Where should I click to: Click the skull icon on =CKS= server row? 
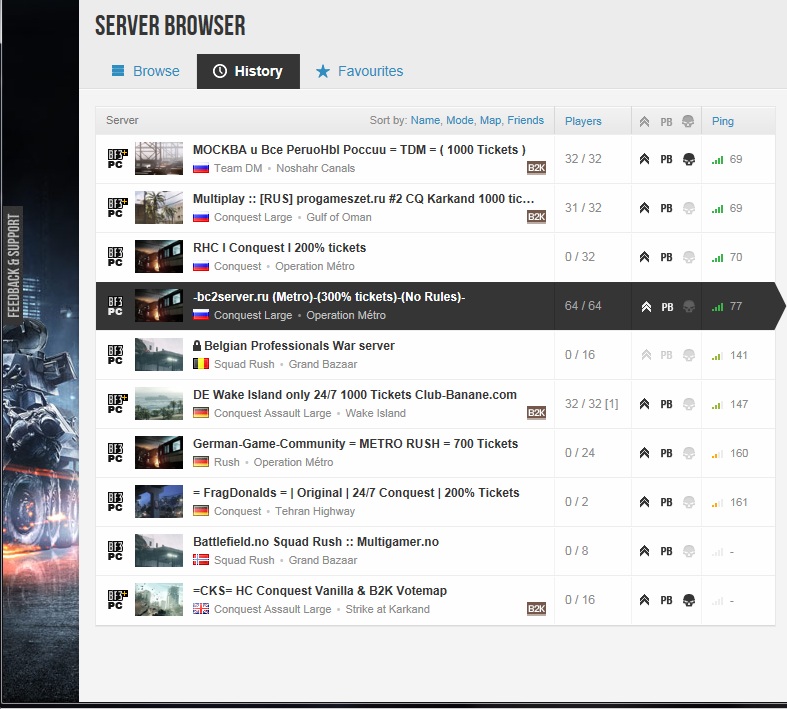point(687,600)
